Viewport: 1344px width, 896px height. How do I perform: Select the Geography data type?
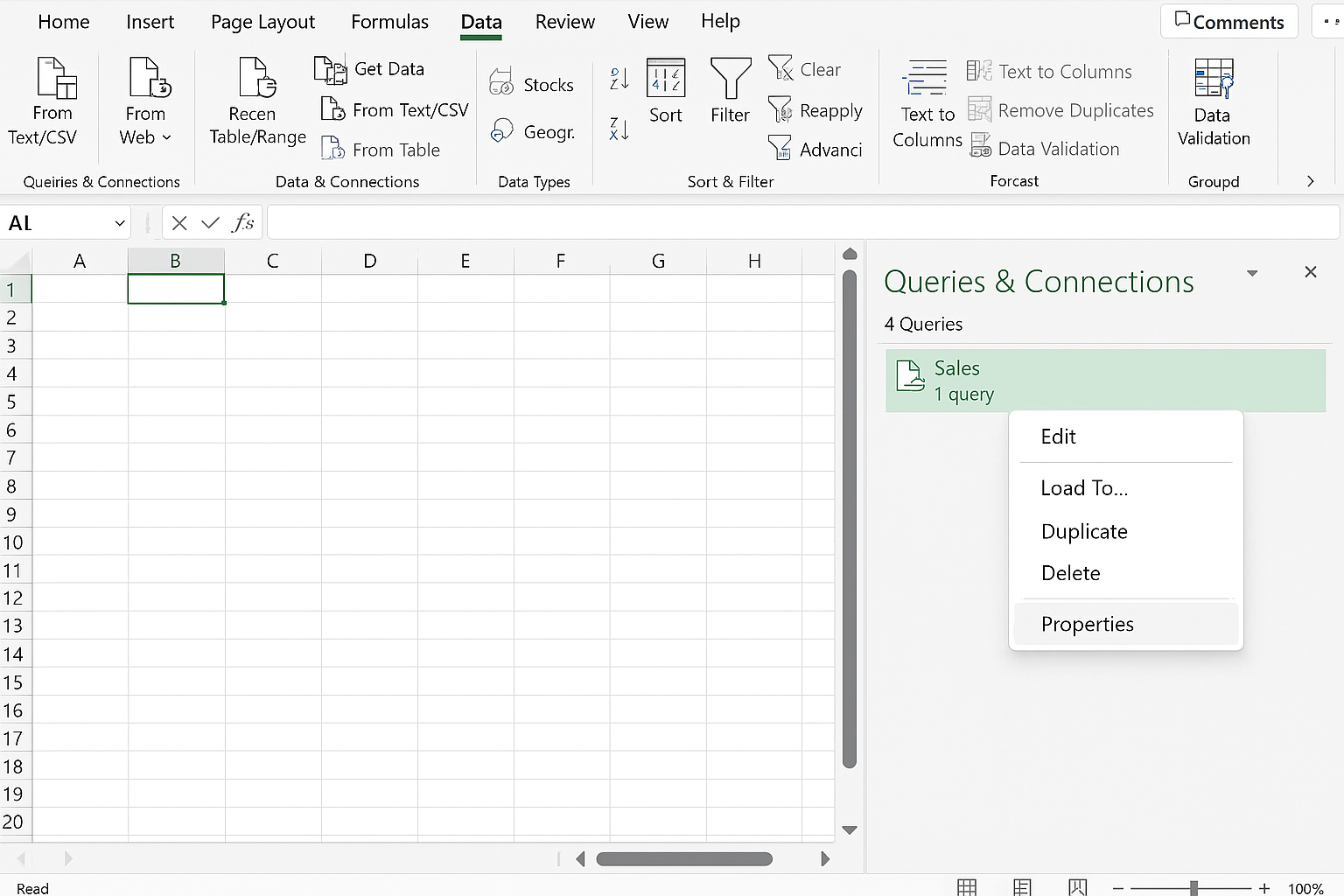pyautogui.click(x=532, y=132)
